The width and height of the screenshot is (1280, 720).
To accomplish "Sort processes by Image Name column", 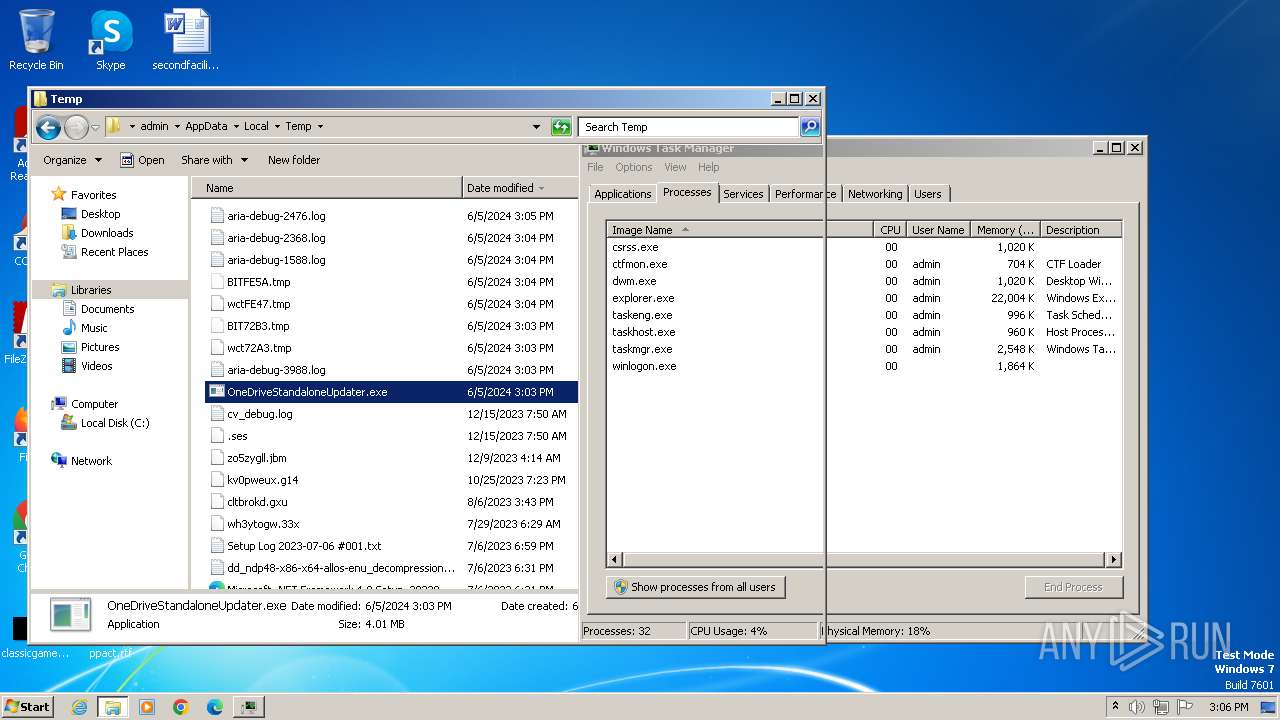I will click(x=740, y=230).
